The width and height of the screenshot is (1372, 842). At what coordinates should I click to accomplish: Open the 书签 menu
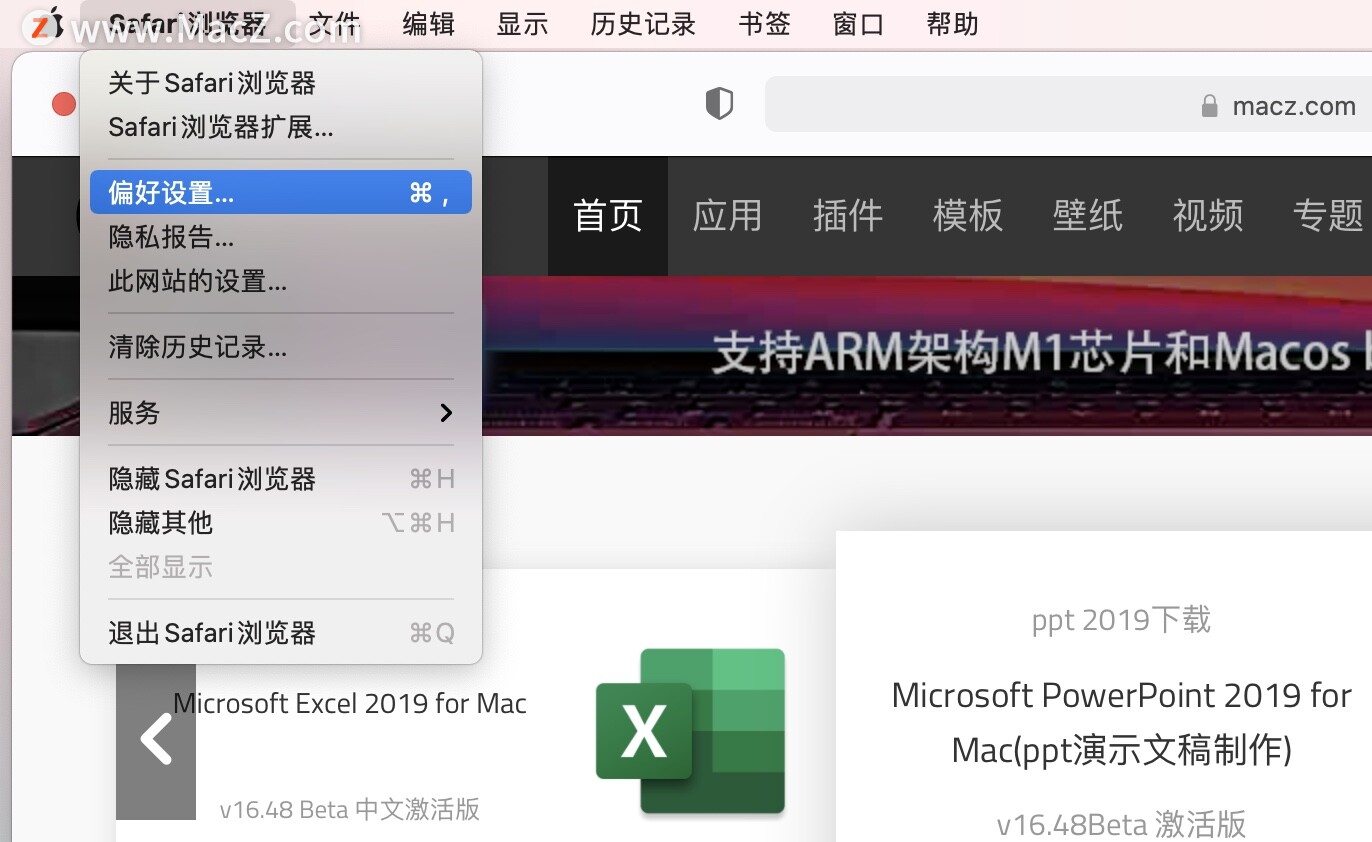765,24
